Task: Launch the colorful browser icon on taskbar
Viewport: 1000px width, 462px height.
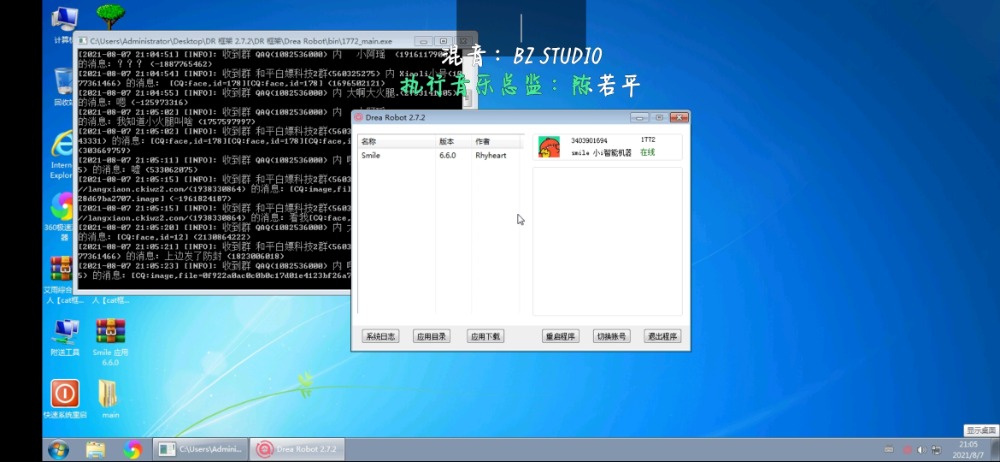Action: (x=132, y=449)
